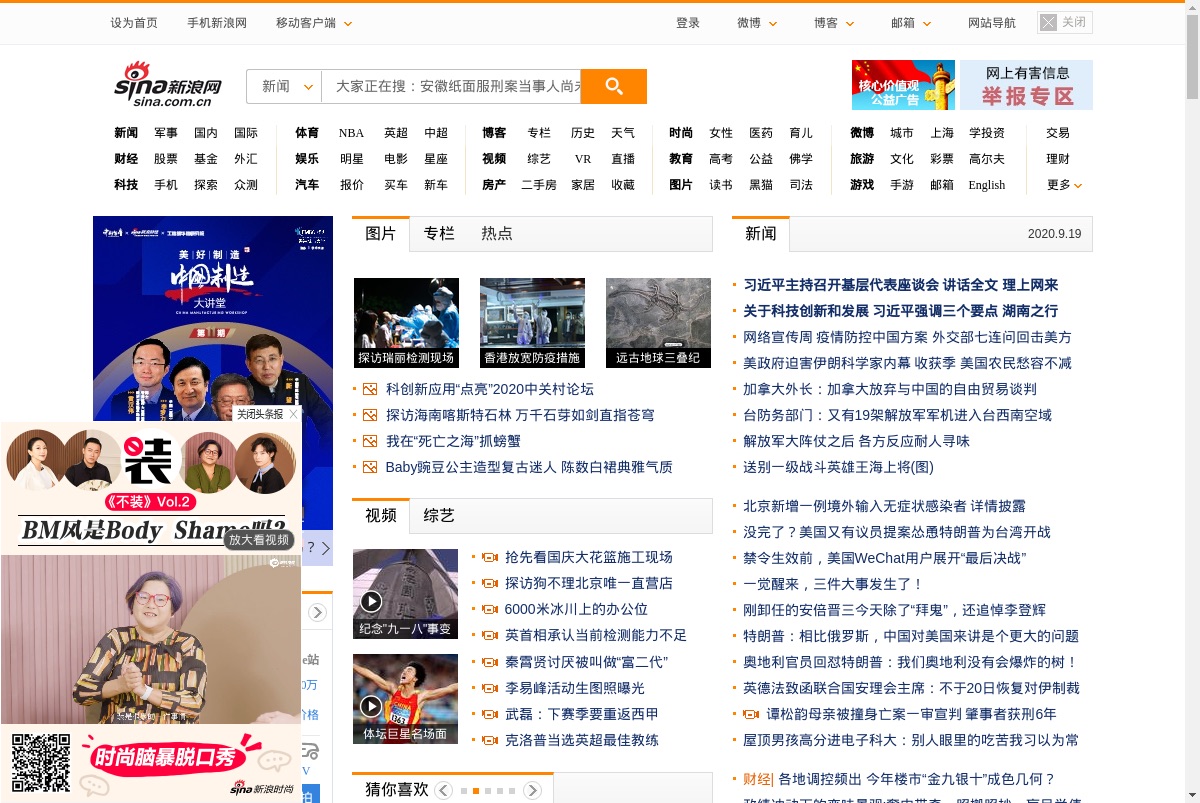Close the floating 头条报 ad via its X
Screen dimensions: 1200x803
(x=294, y=414)
